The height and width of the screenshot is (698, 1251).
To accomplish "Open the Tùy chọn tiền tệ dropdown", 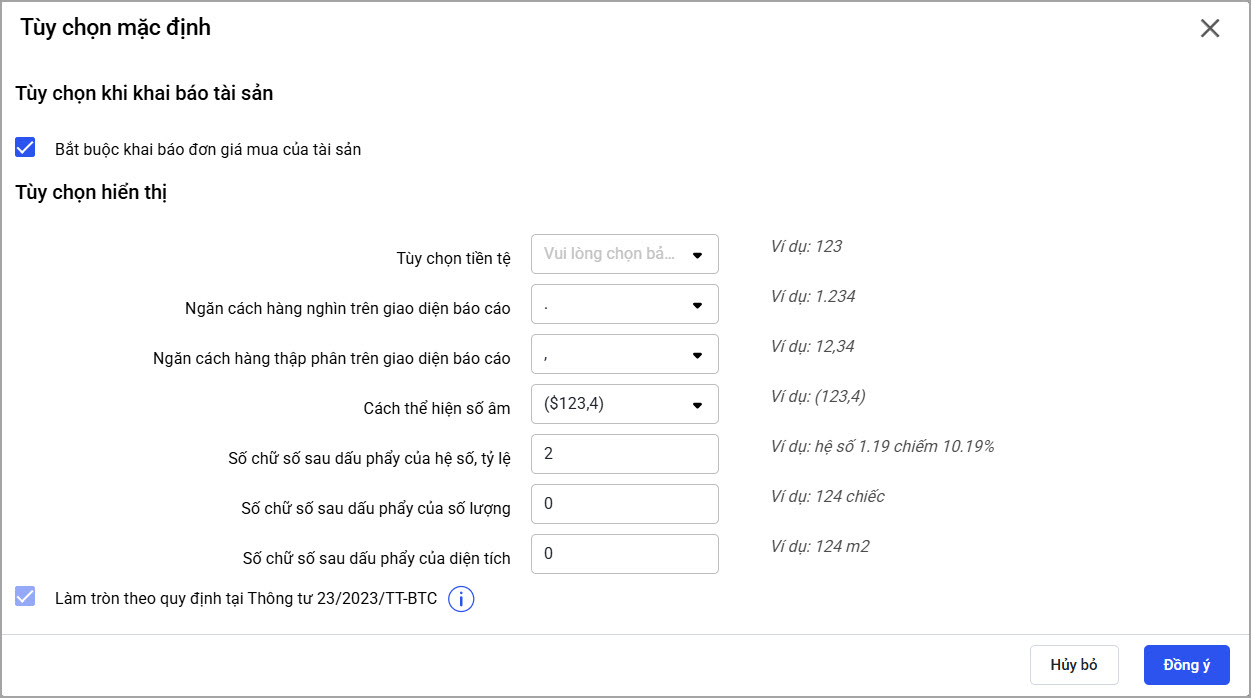I will pos(624,254).
